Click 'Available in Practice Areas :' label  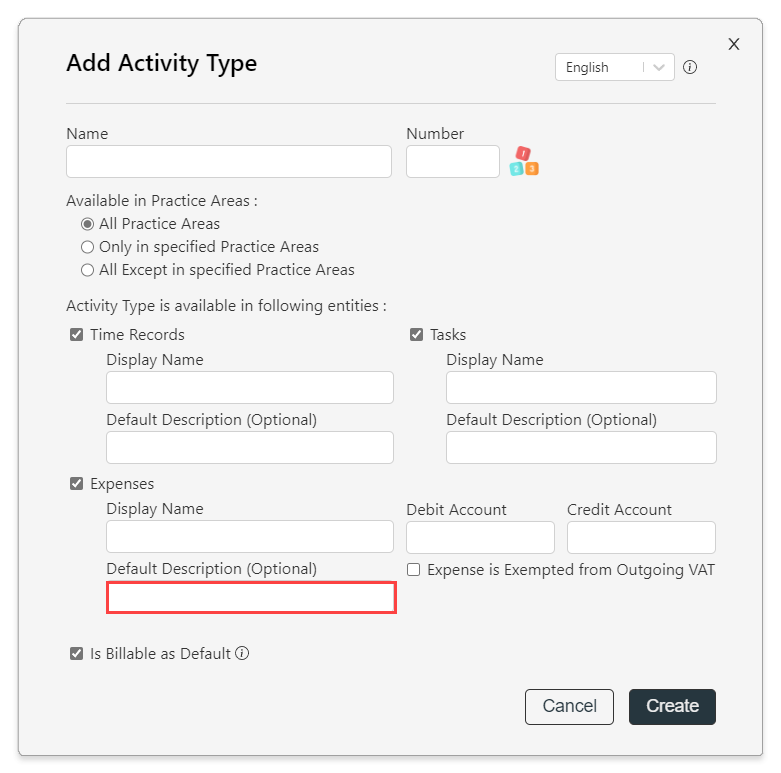[x=162, y=201]
